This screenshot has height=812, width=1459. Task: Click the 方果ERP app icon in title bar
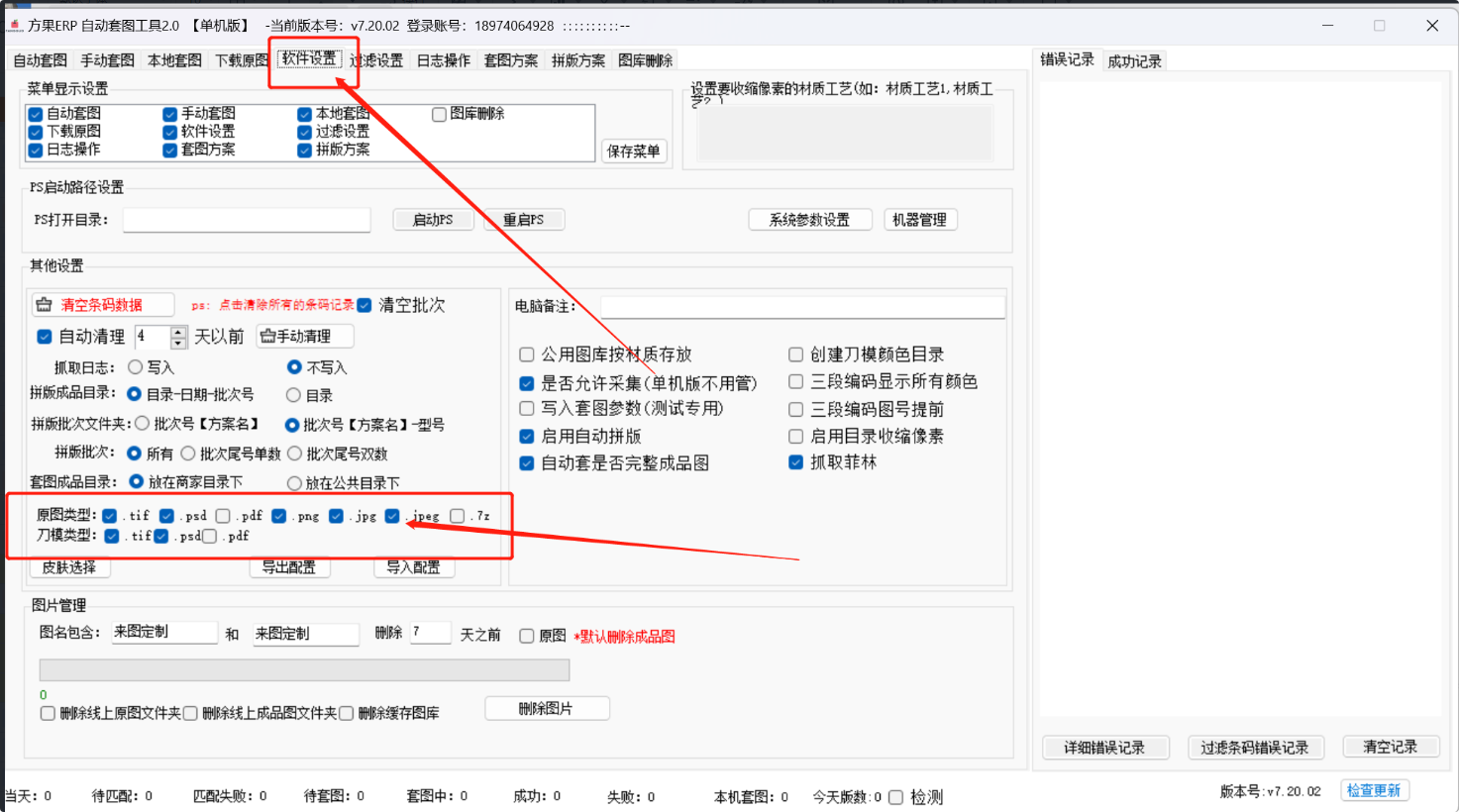click(x=15, y=25)
